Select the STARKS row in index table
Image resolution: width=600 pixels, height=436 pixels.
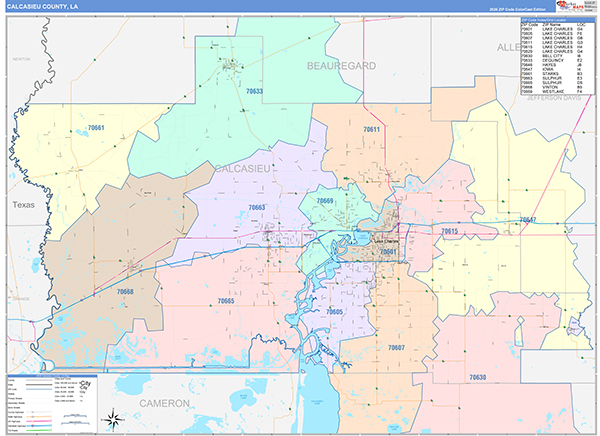pyautogui.click(x=558, y=74)
